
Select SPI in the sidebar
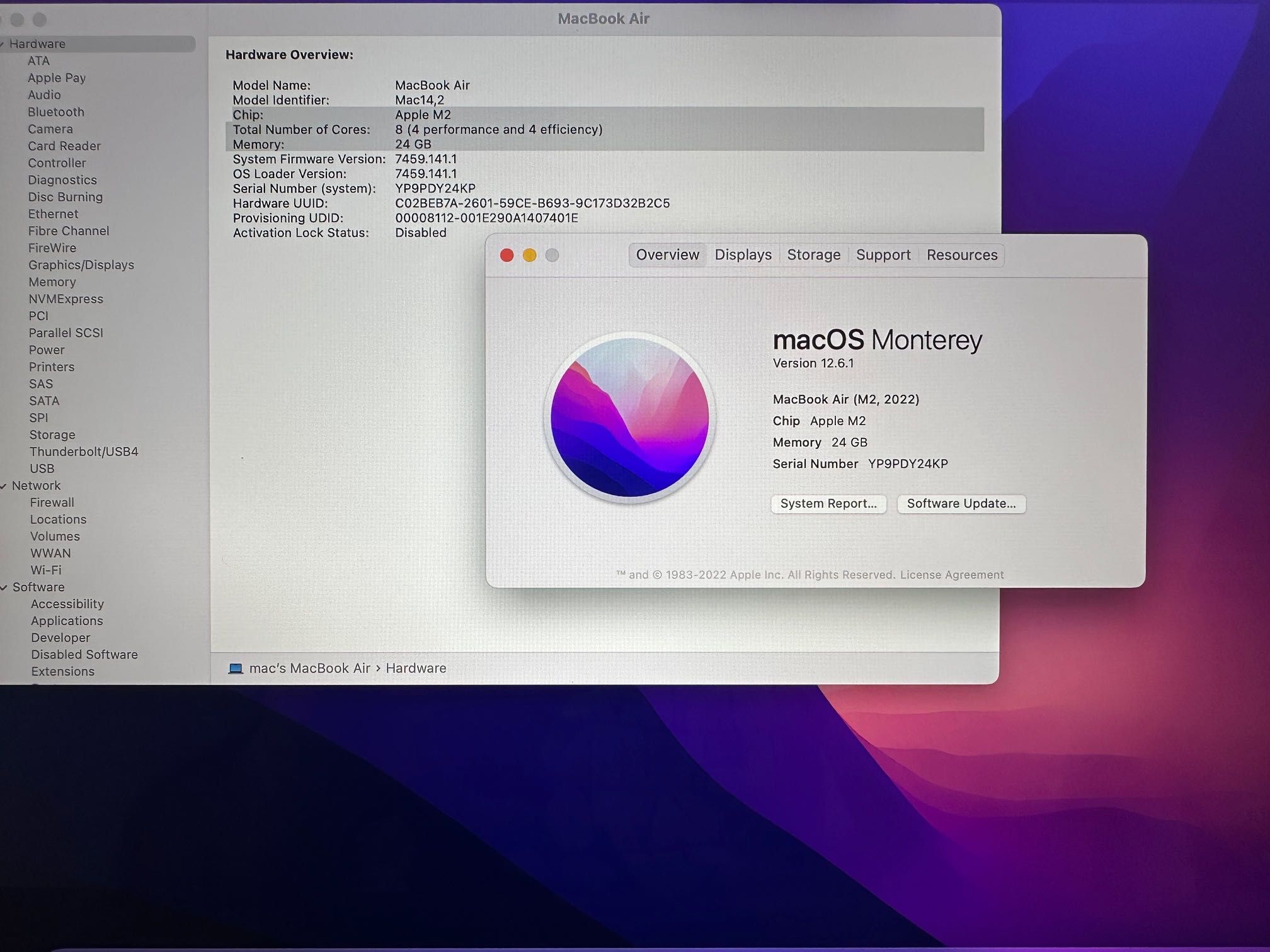tap(38, 418)
